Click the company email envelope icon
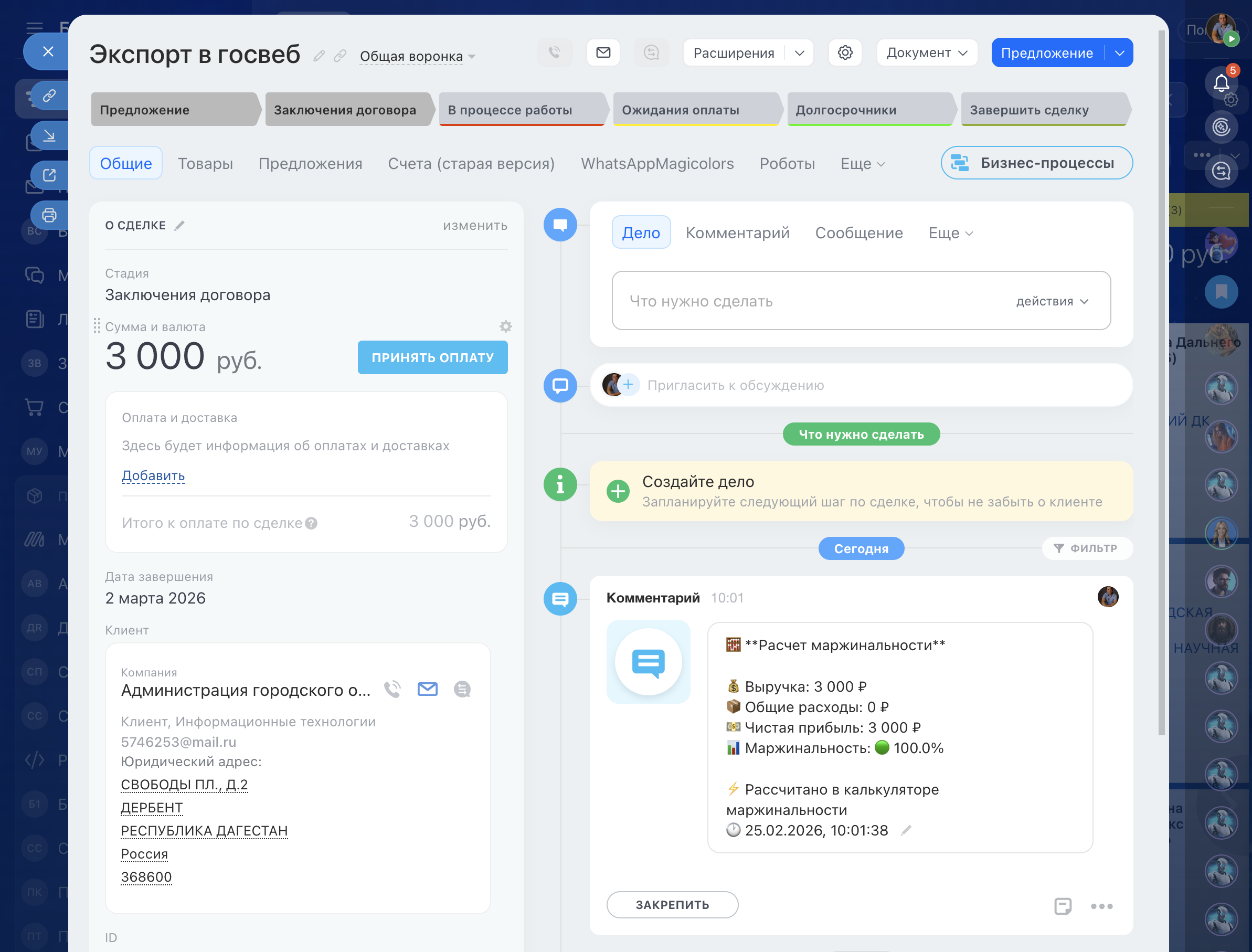 coord(427,689)
